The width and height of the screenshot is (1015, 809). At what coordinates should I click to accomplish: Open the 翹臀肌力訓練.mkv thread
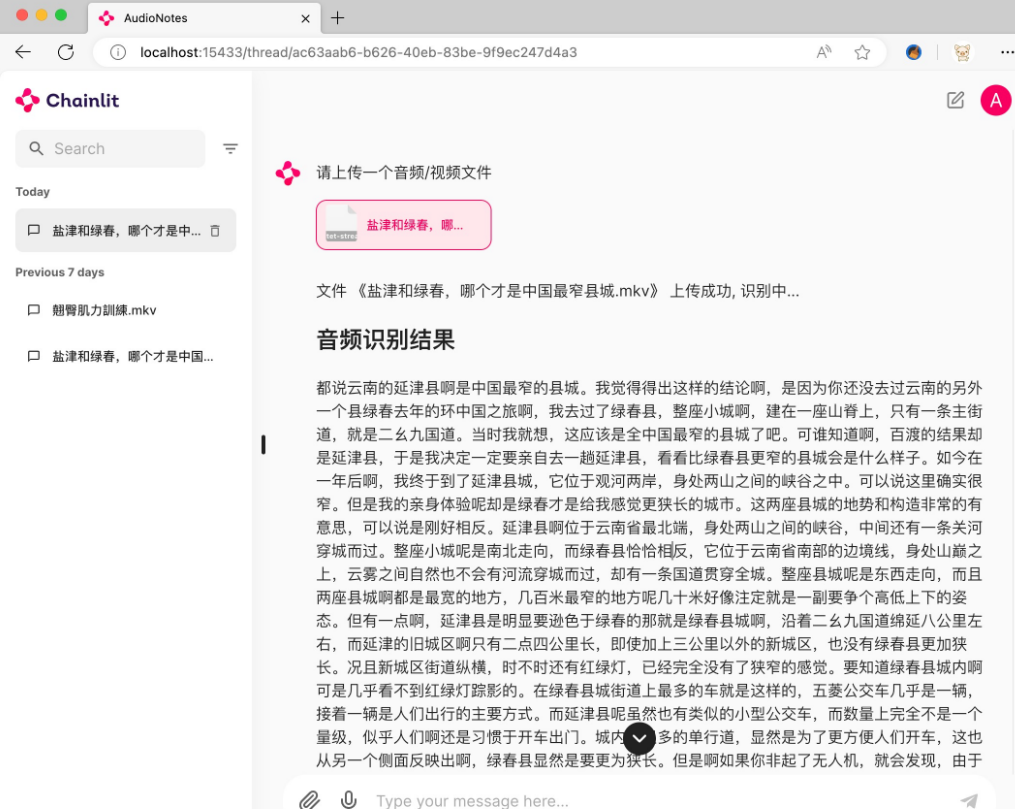105,310
